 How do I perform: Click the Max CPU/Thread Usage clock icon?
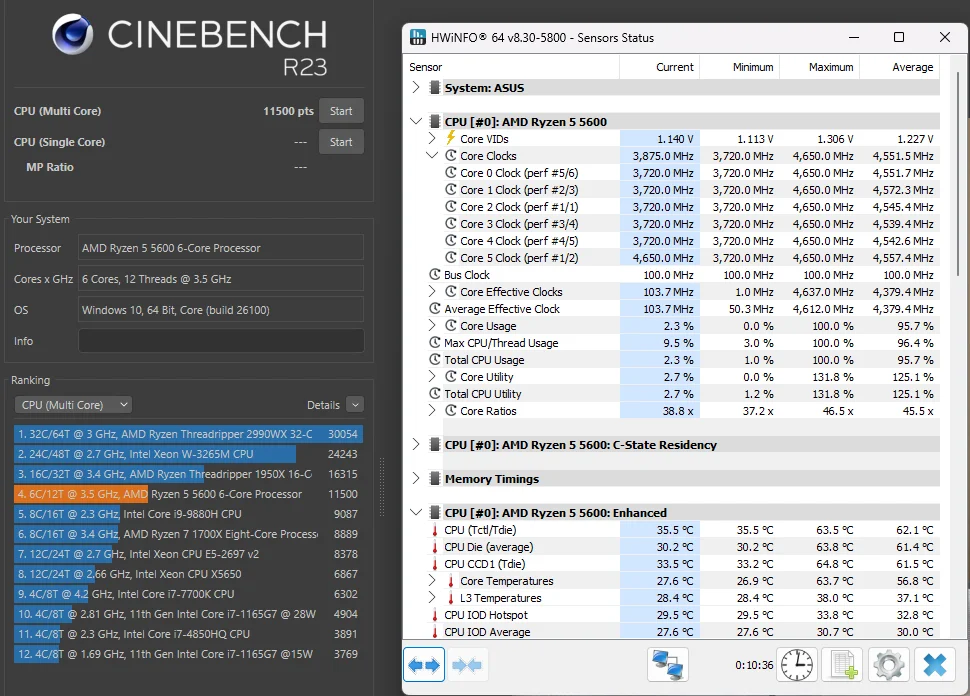click(x=435, y=342)
